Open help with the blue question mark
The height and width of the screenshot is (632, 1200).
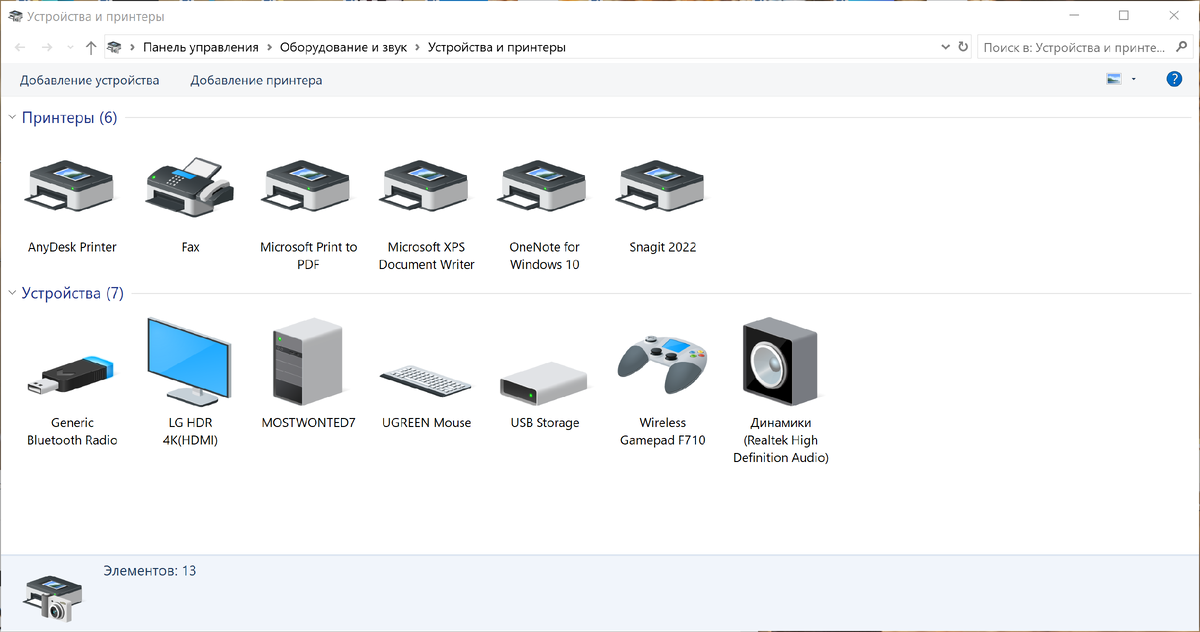point(1175,80)
